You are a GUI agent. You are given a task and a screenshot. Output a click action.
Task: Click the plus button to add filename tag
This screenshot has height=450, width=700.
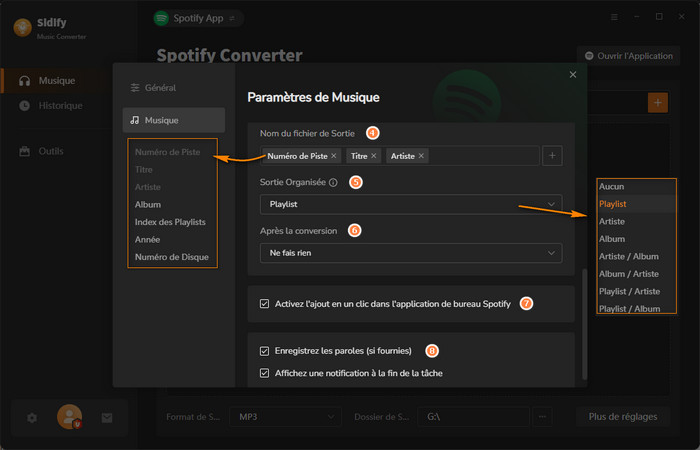(553, 156)
